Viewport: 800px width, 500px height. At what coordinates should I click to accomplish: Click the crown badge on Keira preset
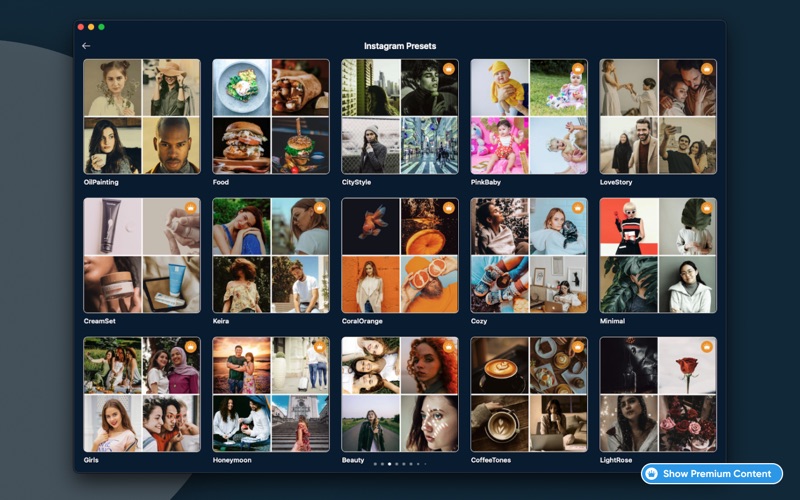tap(319, 208)
